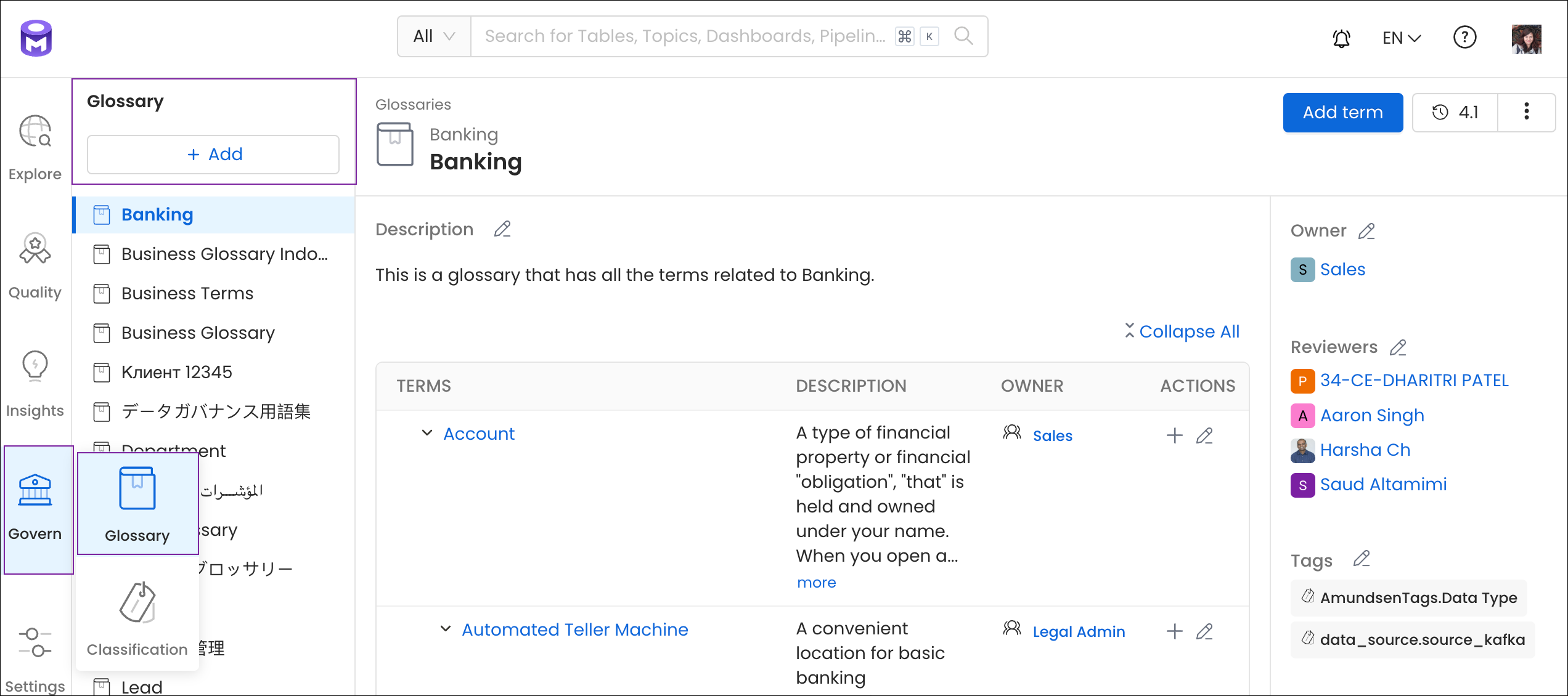The image size is (1568, 696).
Task: Open reviewer Aaron Singh
Action: coord(1371,415)
